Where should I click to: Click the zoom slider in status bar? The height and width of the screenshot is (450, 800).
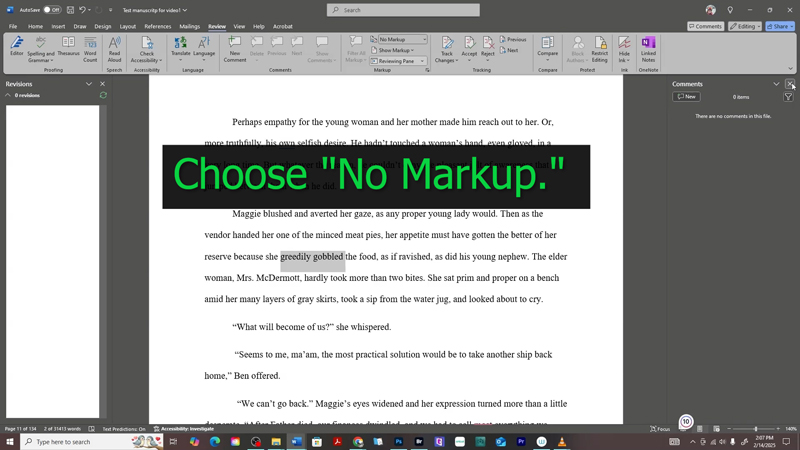[x=755, y=429]
